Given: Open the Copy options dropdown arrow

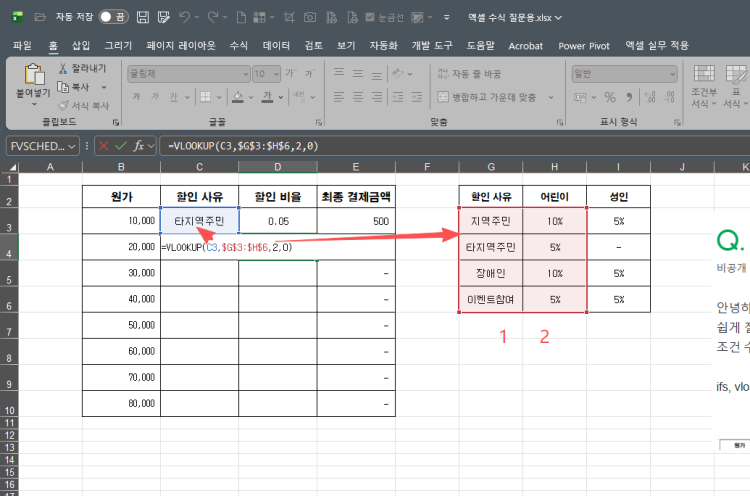Looking at the screenshot, I should click(104, 88).
